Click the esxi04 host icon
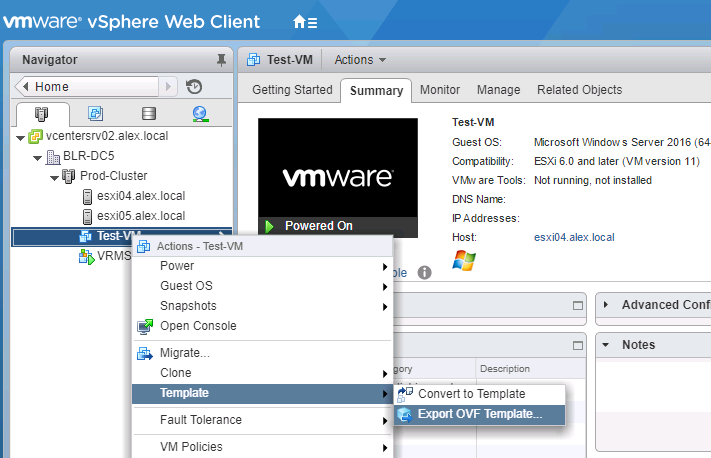This screenshot has width=711, height=458. pyautogui.click(x=88, y=196)
